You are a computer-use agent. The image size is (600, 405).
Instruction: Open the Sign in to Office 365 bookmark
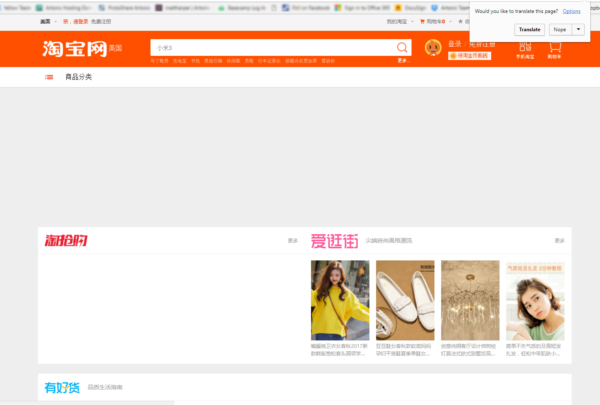click(x=362, y=8)
